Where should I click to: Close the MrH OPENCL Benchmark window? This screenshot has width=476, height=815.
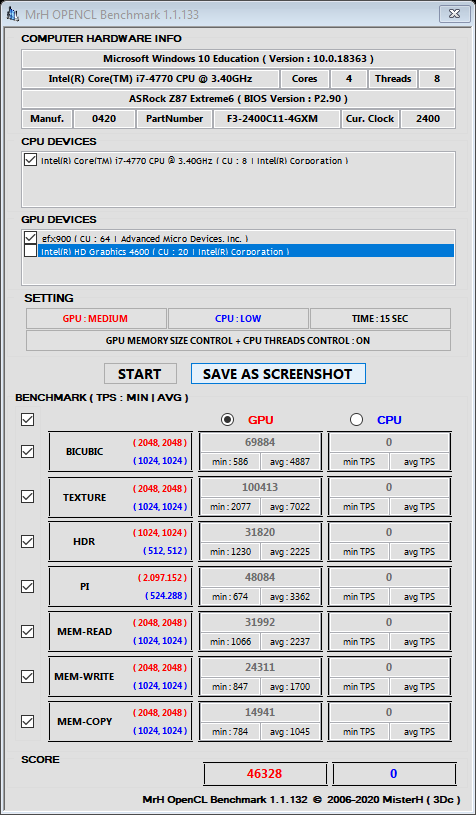point(453,14)
